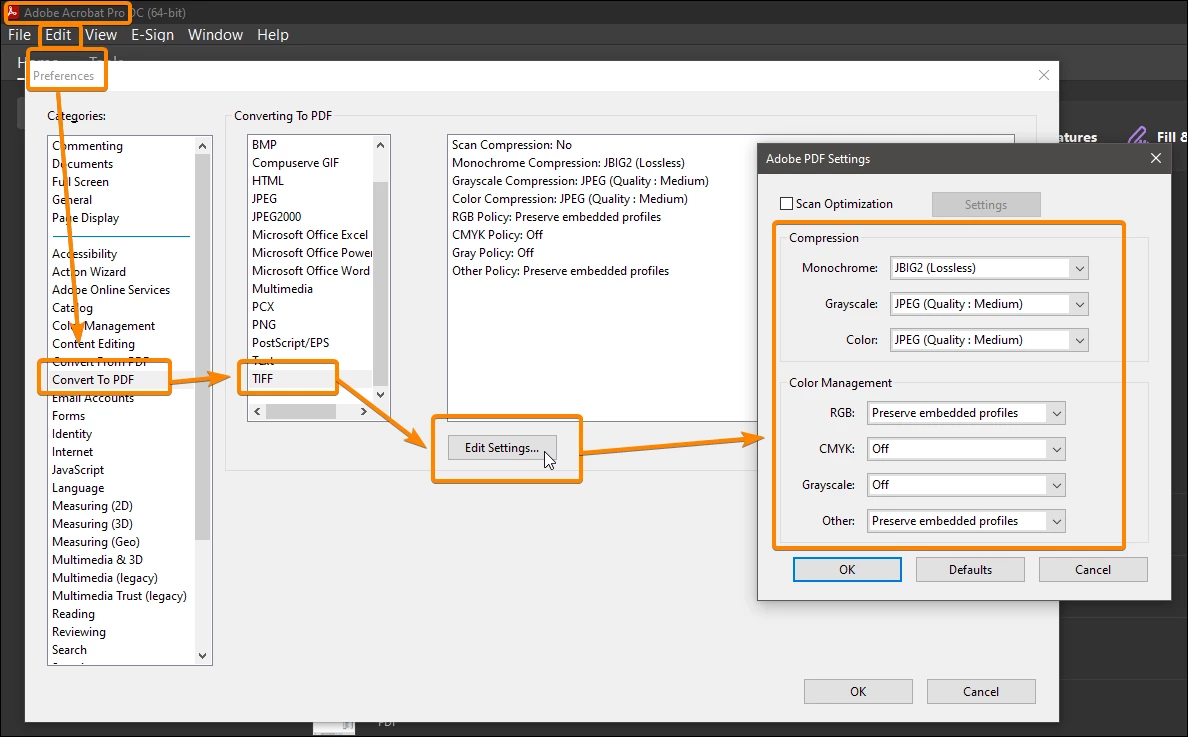
Task: Click the Adobe Acrobat title bar icon
Action: point(12,12)
